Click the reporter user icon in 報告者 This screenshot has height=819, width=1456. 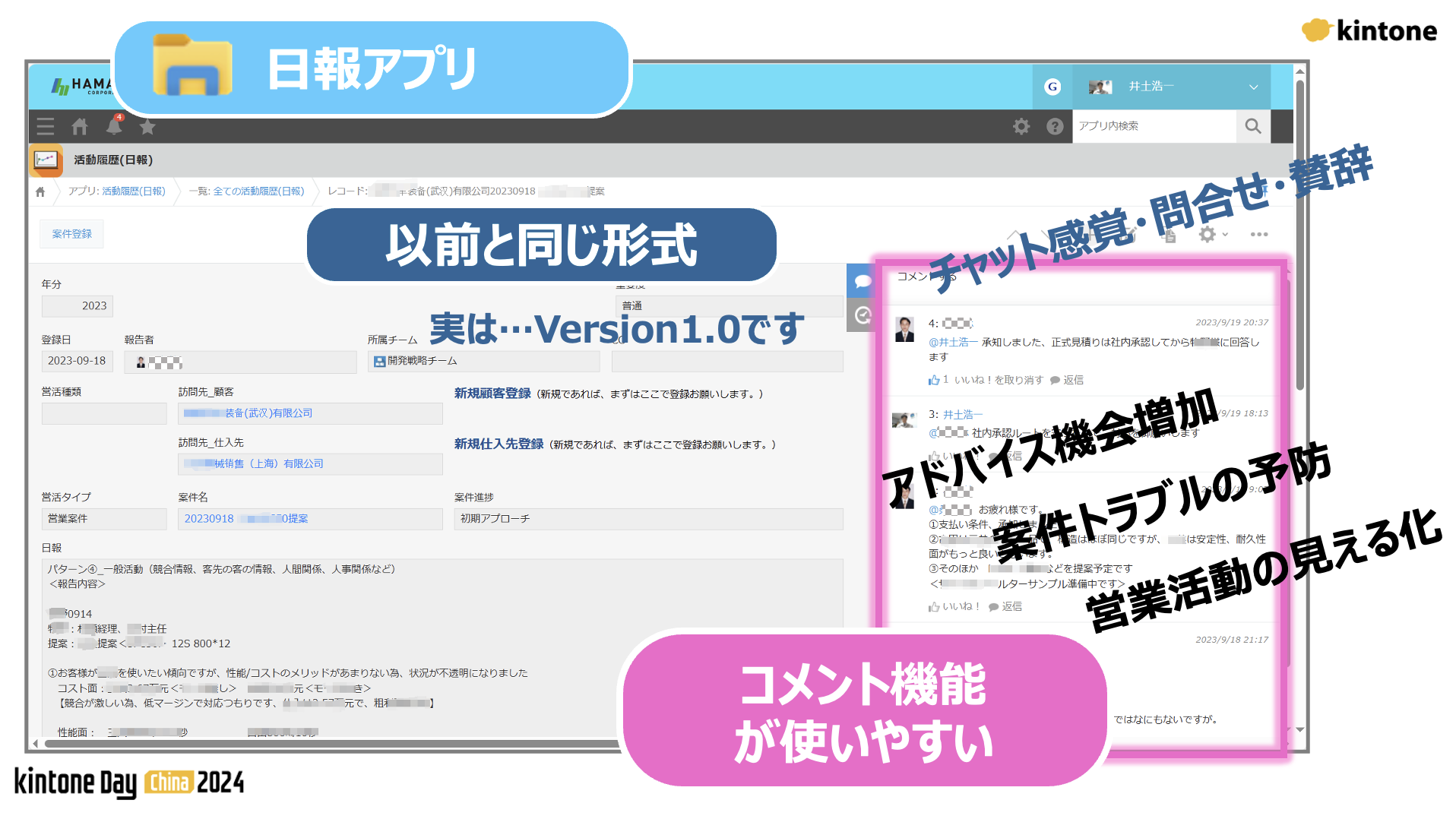(x=141, y=362)
